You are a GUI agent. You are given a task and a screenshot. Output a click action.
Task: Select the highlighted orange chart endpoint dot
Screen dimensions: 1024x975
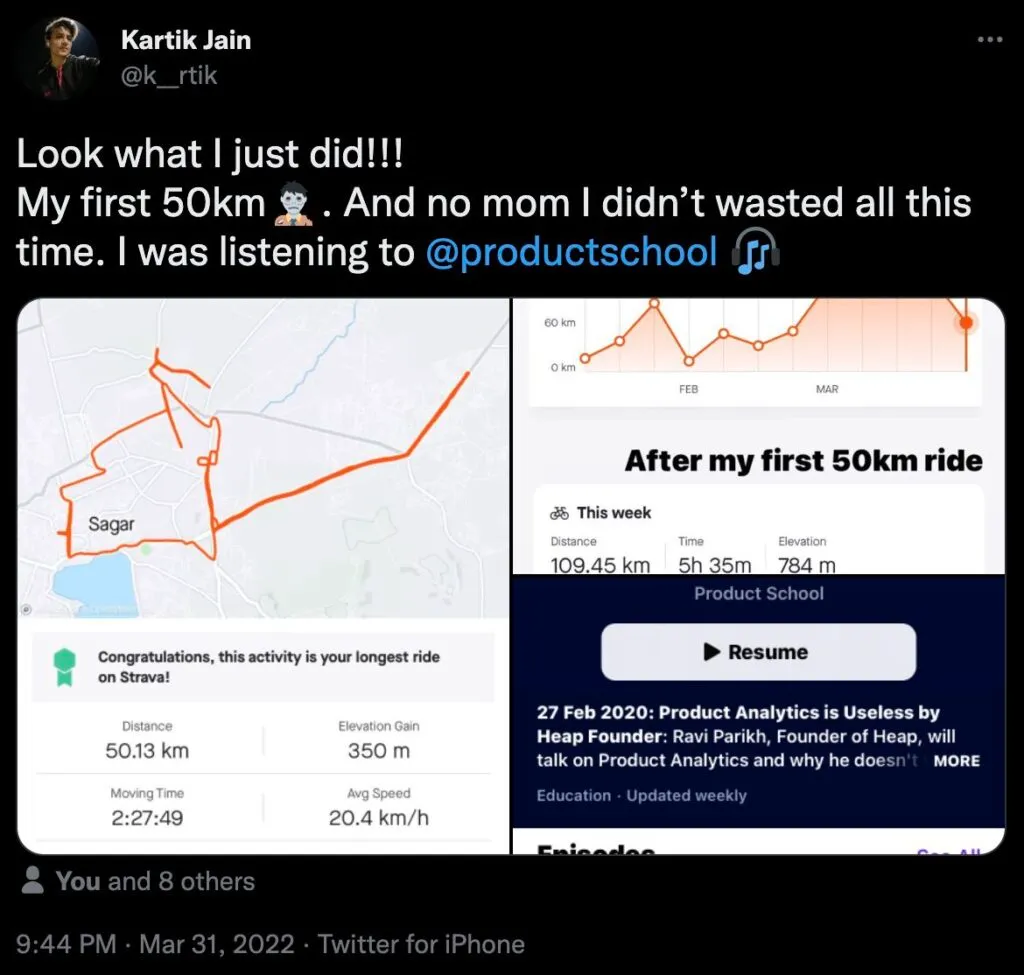(x=966, y=322)
